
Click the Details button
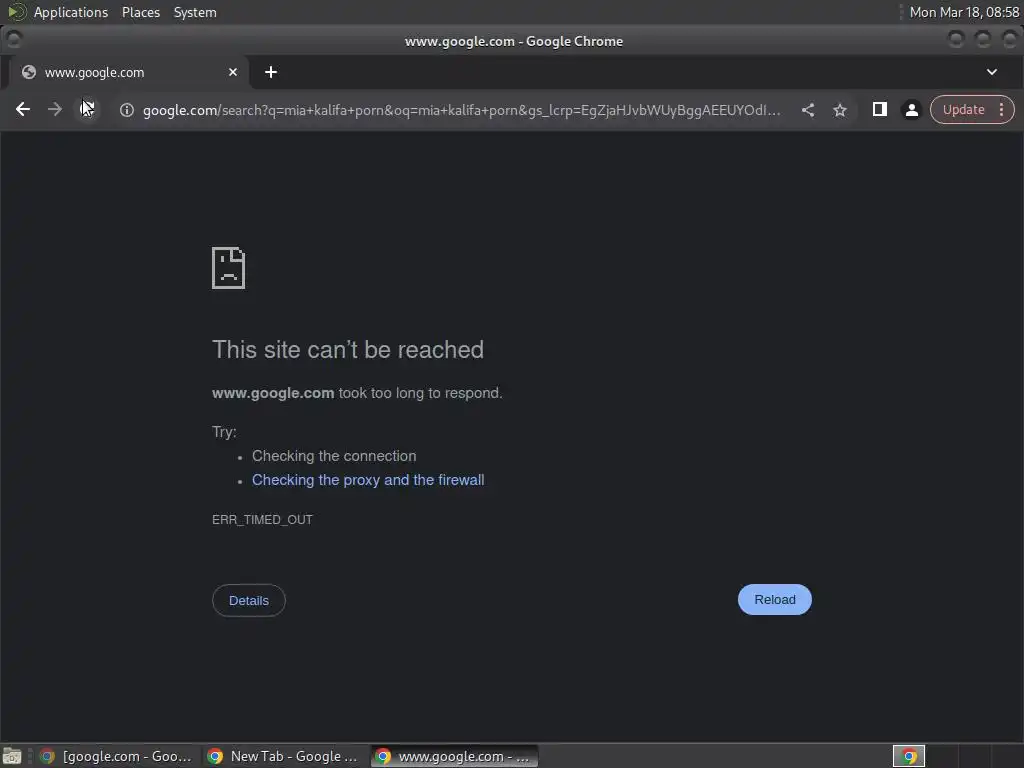(x=249, y=600)
